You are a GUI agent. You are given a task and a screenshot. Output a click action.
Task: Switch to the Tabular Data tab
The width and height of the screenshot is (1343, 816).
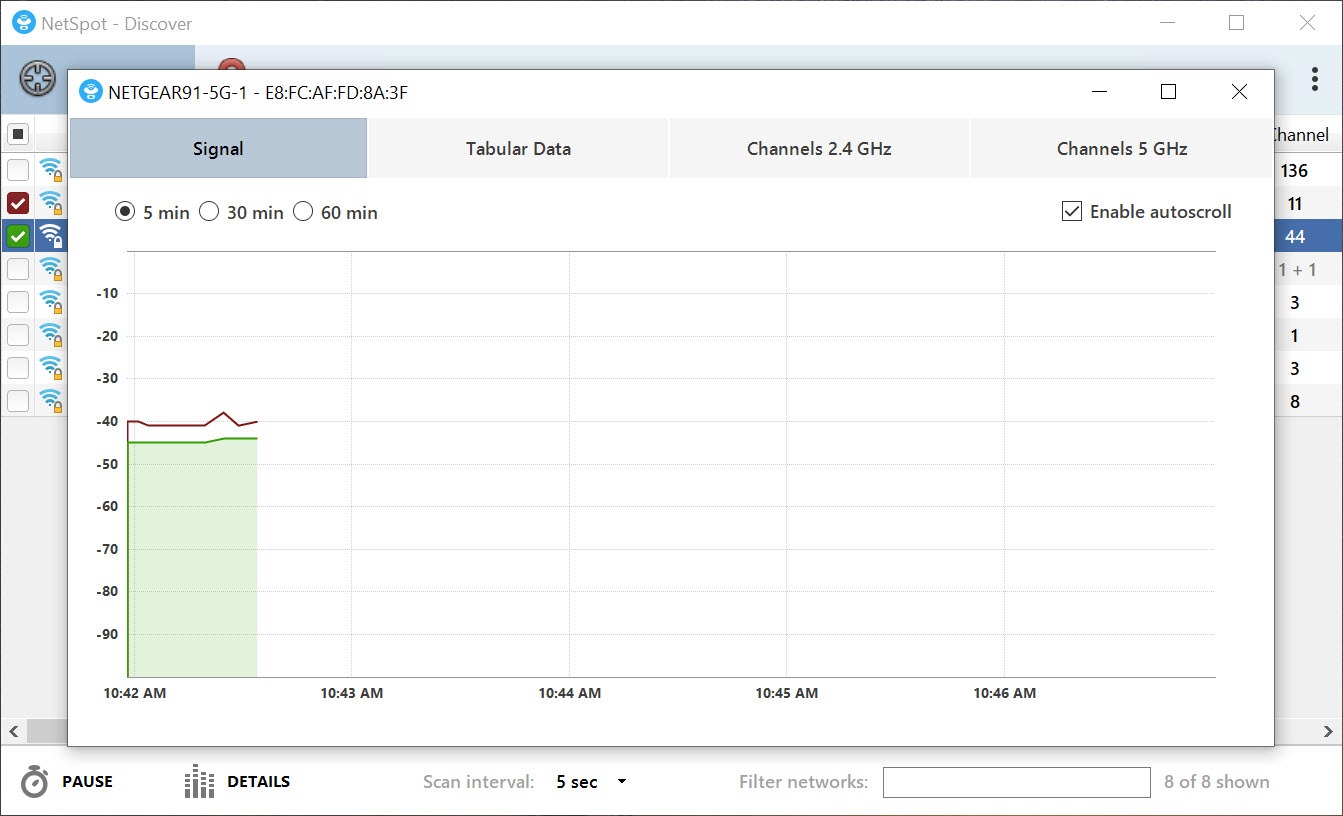point(518,149)
